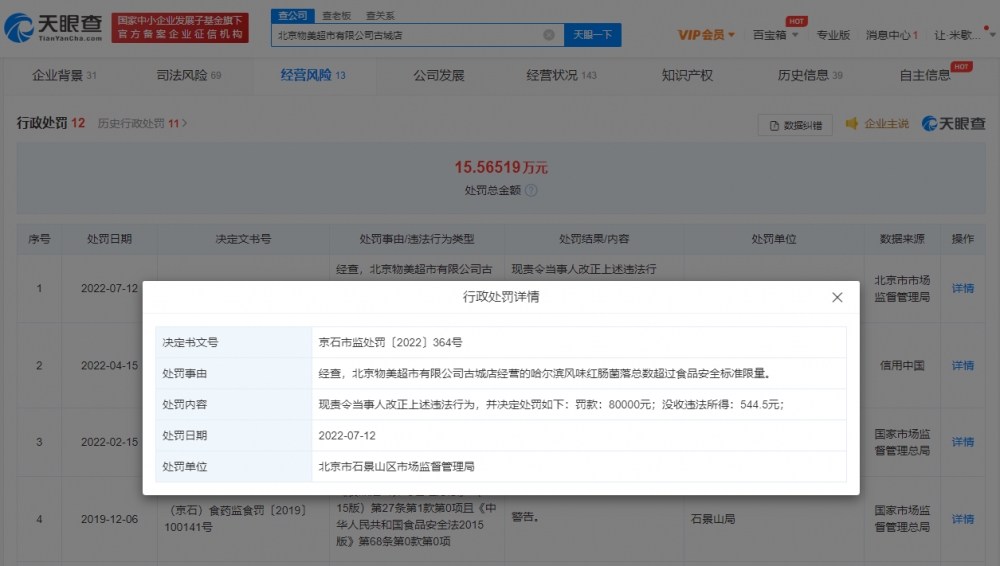This screenshot has width=1000, height=566.
Task: Click the 天眼一下 search button
Action: [592, 35]
